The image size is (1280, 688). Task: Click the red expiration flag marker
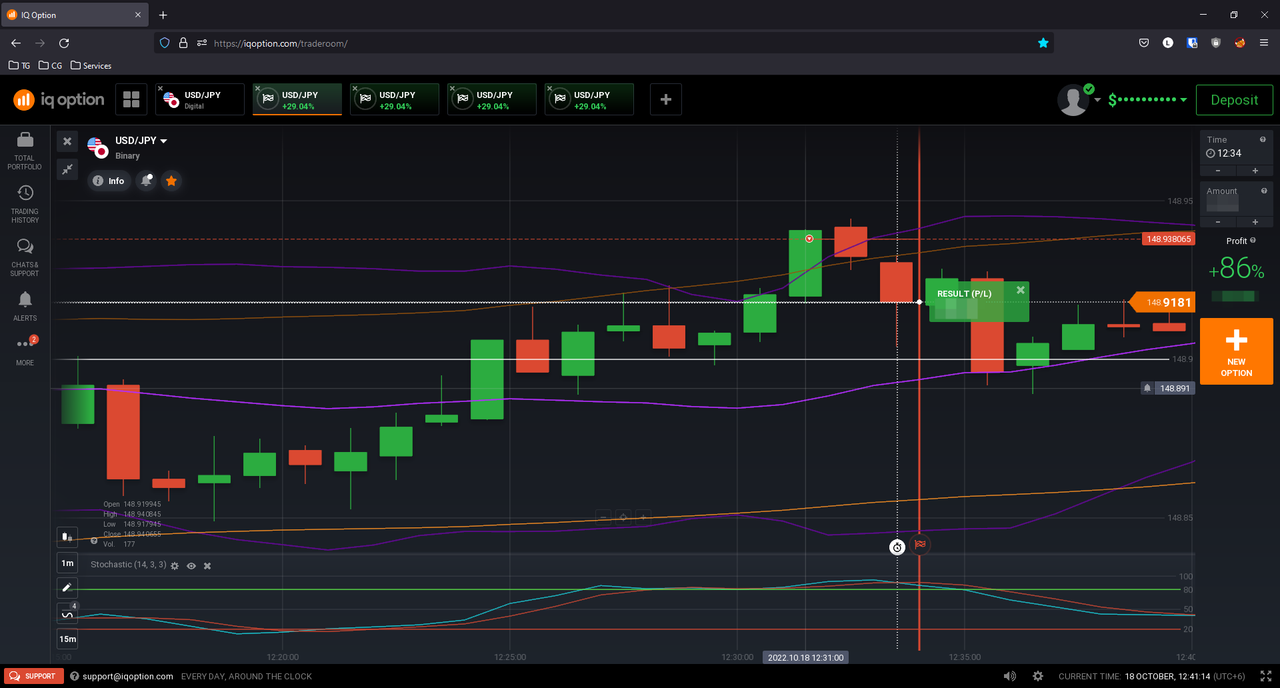pyautogui.click(x=920, y=544)
